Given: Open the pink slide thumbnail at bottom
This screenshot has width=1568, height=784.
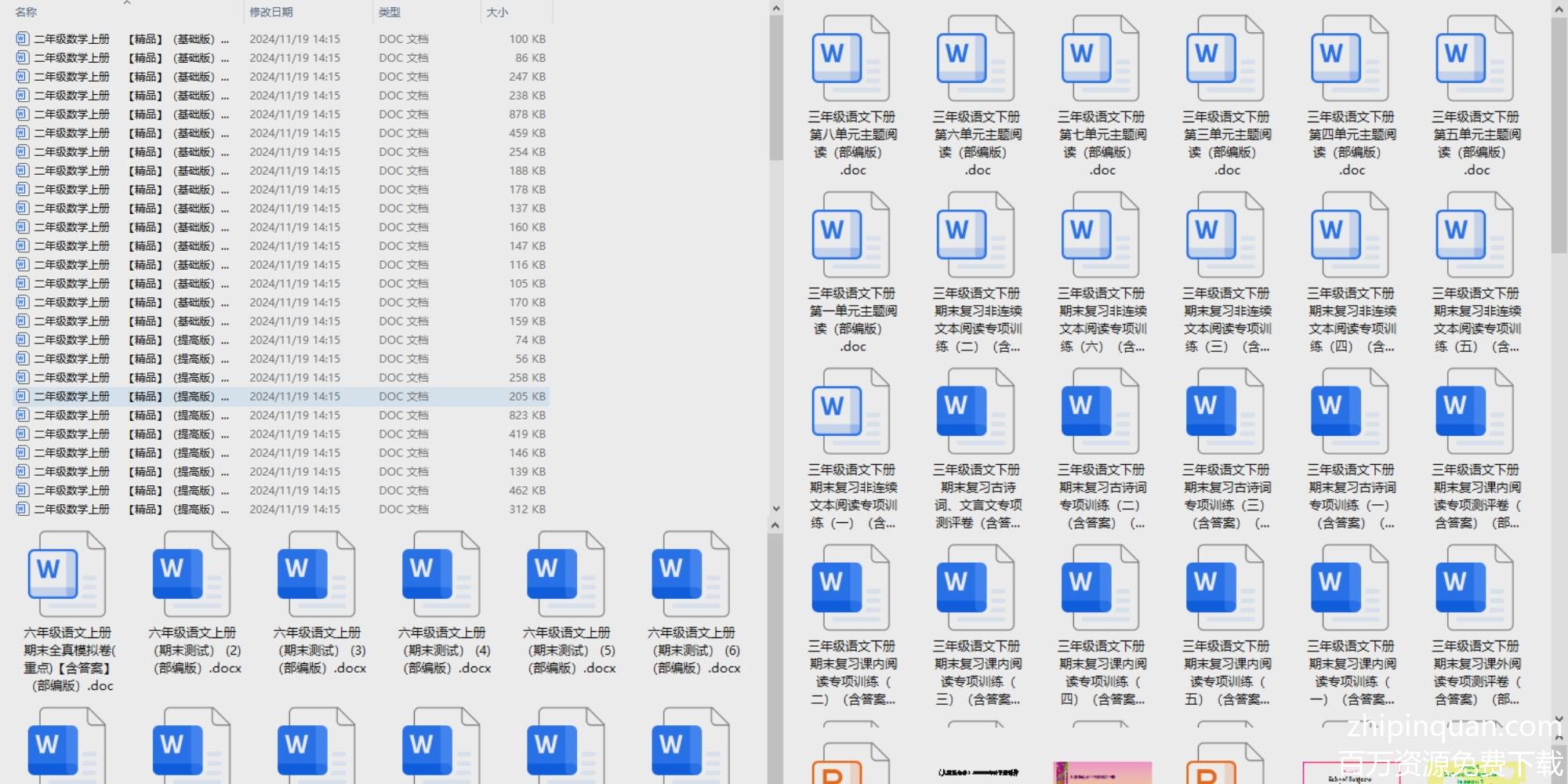Looking at the screenshot, I should (1102, 772).
